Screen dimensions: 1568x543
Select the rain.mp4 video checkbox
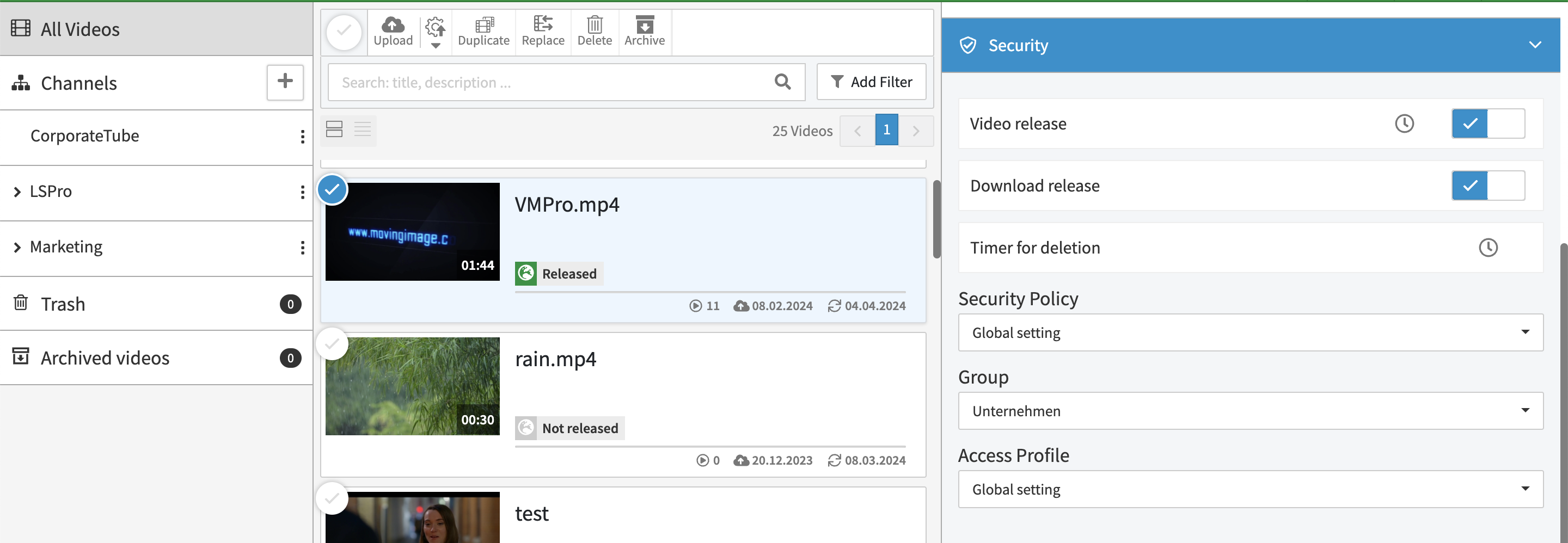(332, 344)
